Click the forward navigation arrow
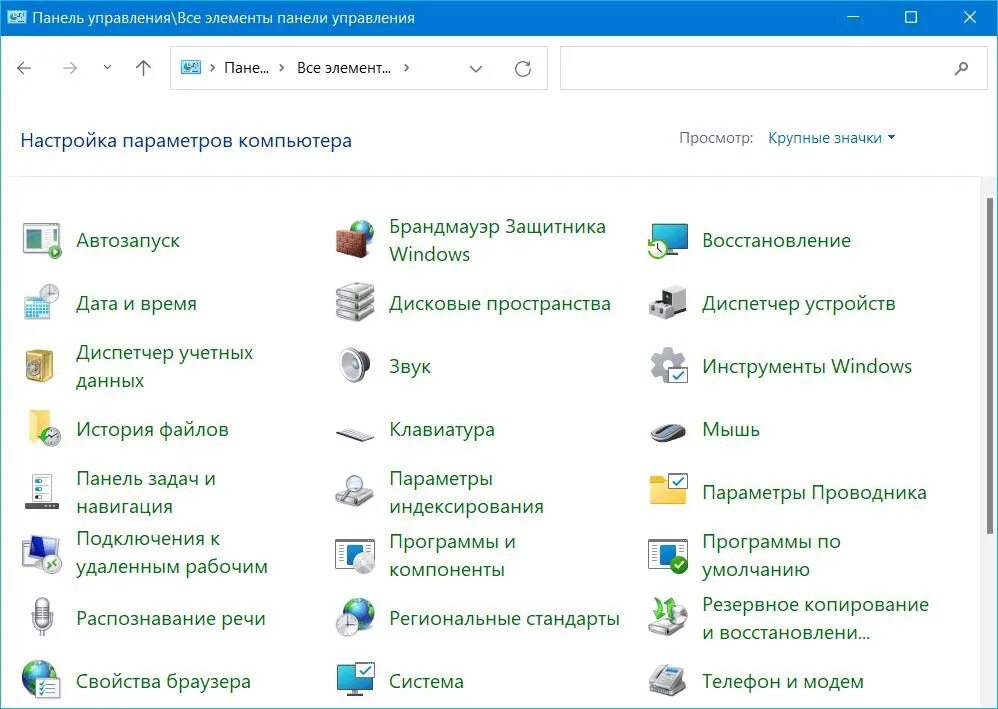Screen dimensions: 998x709 point(70,68)
